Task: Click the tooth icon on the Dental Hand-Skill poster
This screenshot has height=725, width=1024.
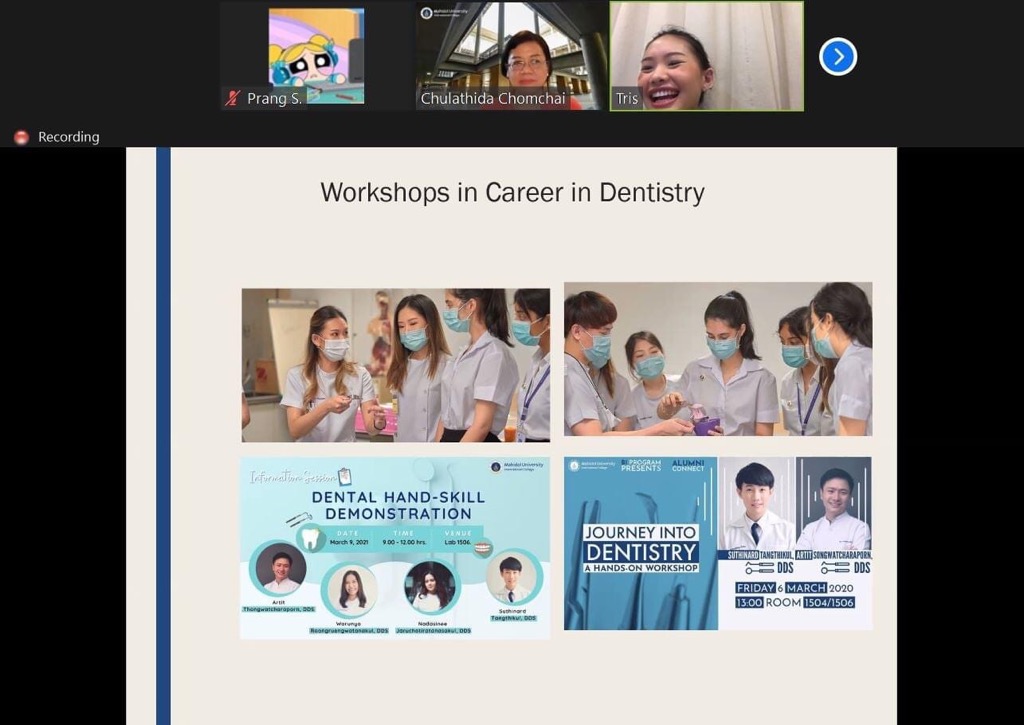Action: click(310, 538)
